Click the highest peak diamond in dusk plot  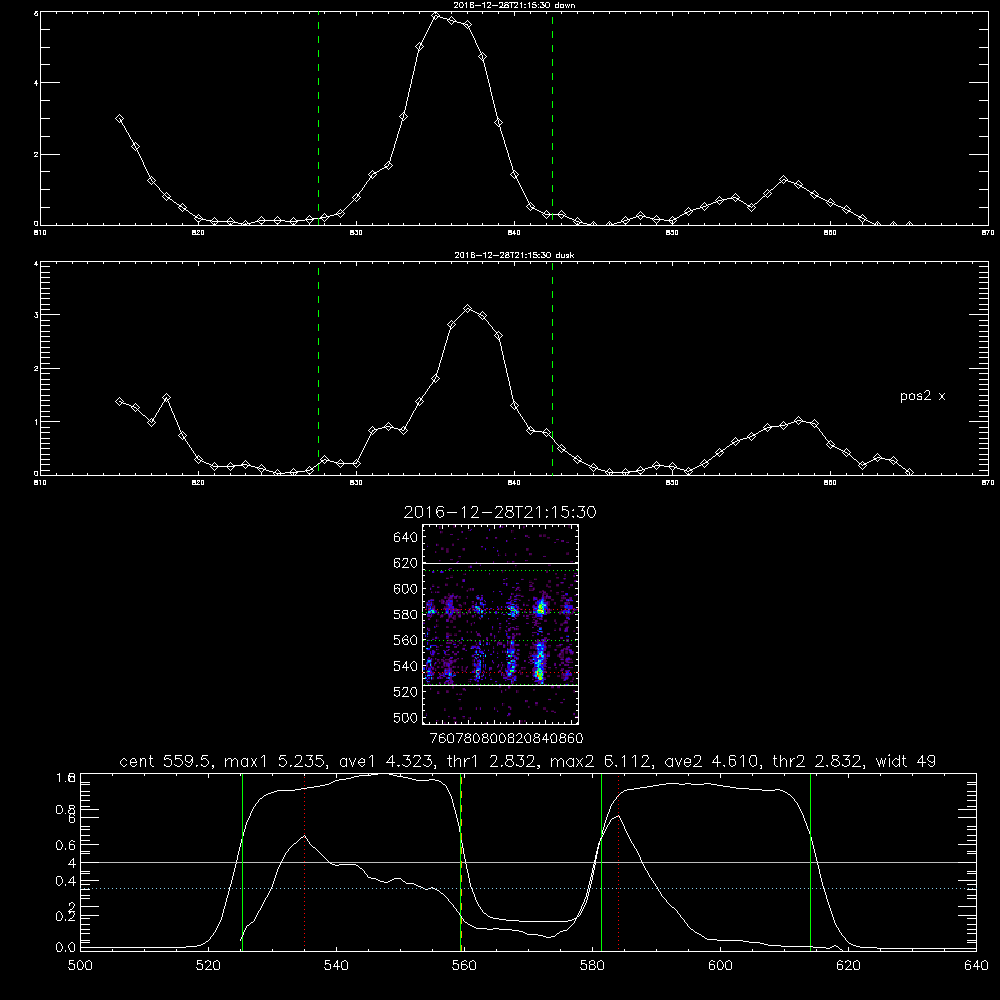pos(467,309)
